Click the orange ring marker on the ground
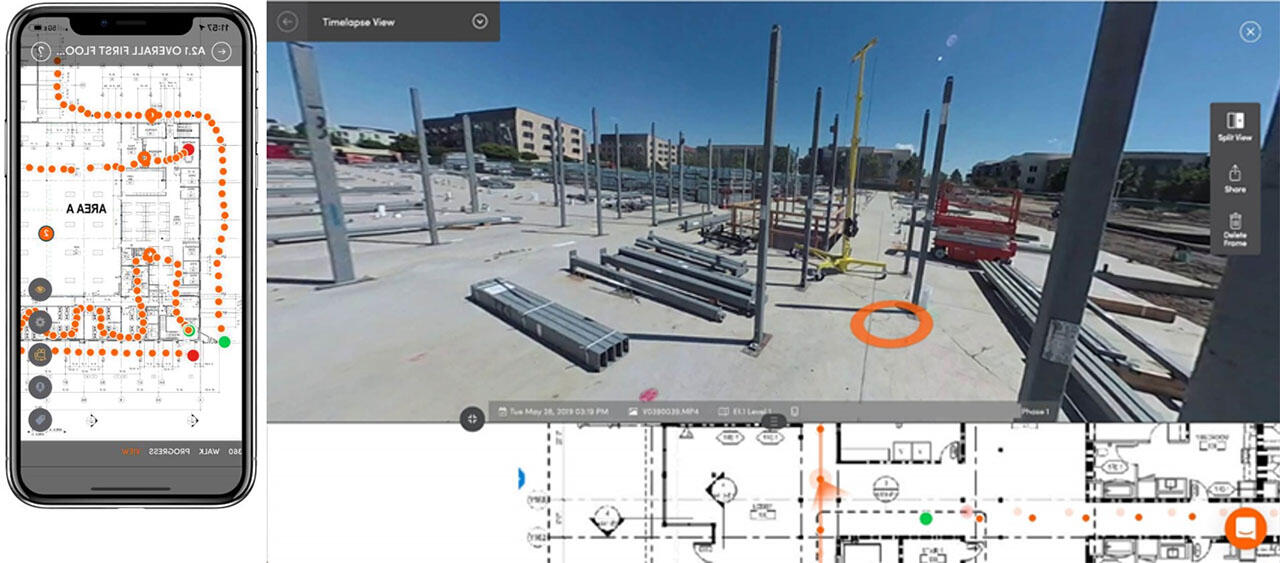Viewport: 1280px width, 563px height. pos(891,324)
